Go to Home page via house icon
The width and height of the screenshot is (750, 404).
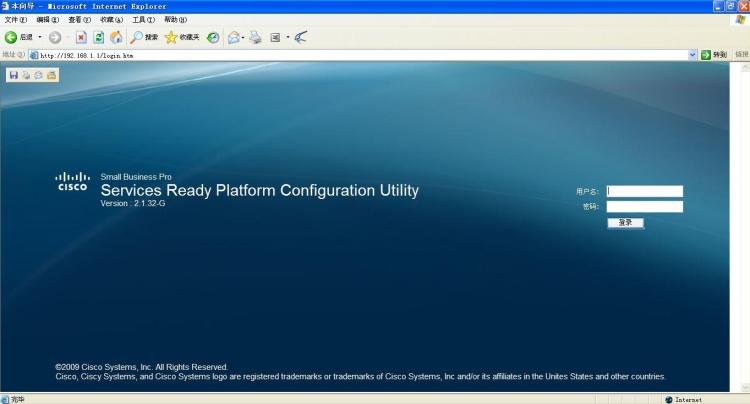116,37
